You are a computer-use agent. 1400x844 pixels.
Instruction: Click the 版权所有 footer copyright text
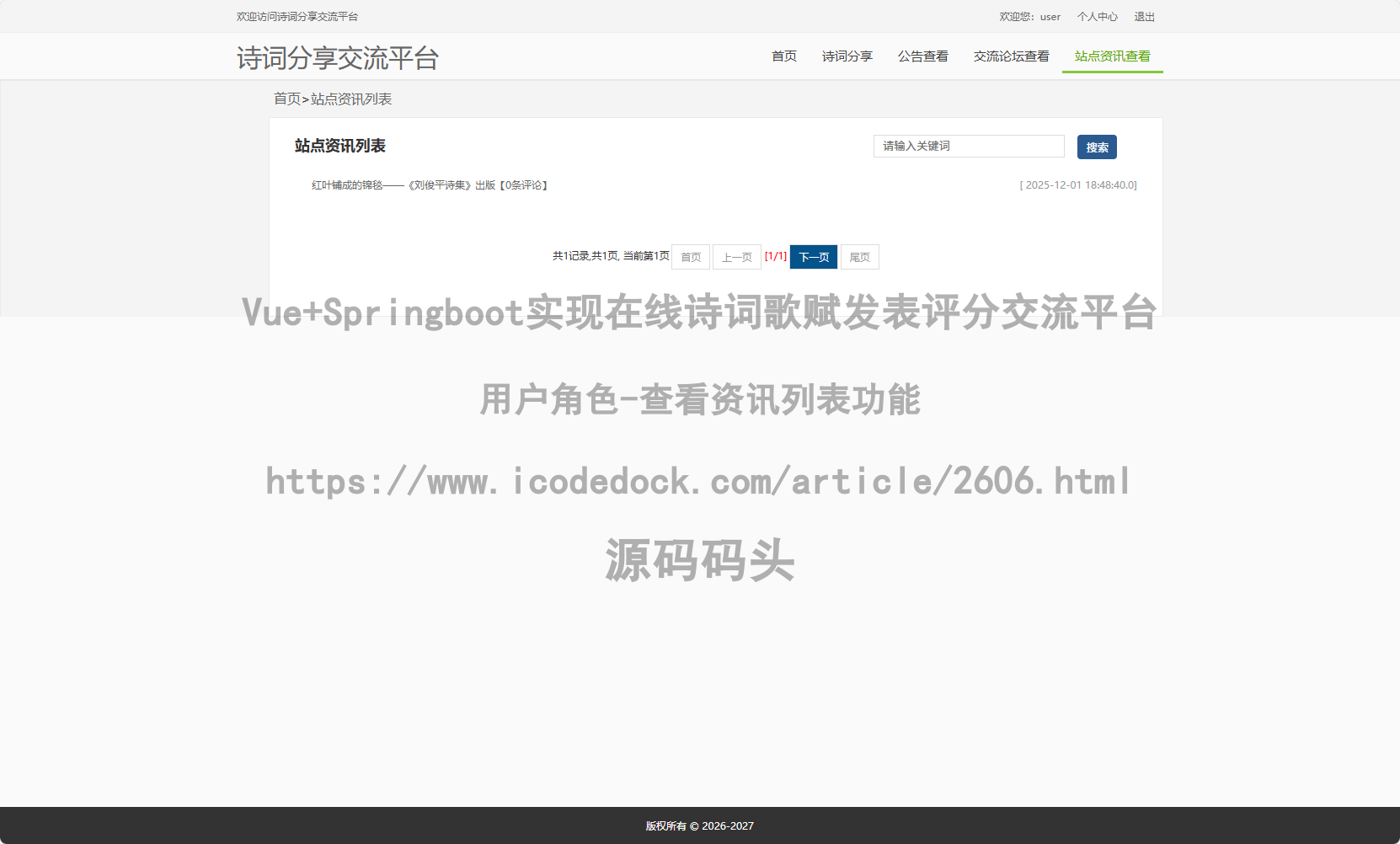point(699,826)
